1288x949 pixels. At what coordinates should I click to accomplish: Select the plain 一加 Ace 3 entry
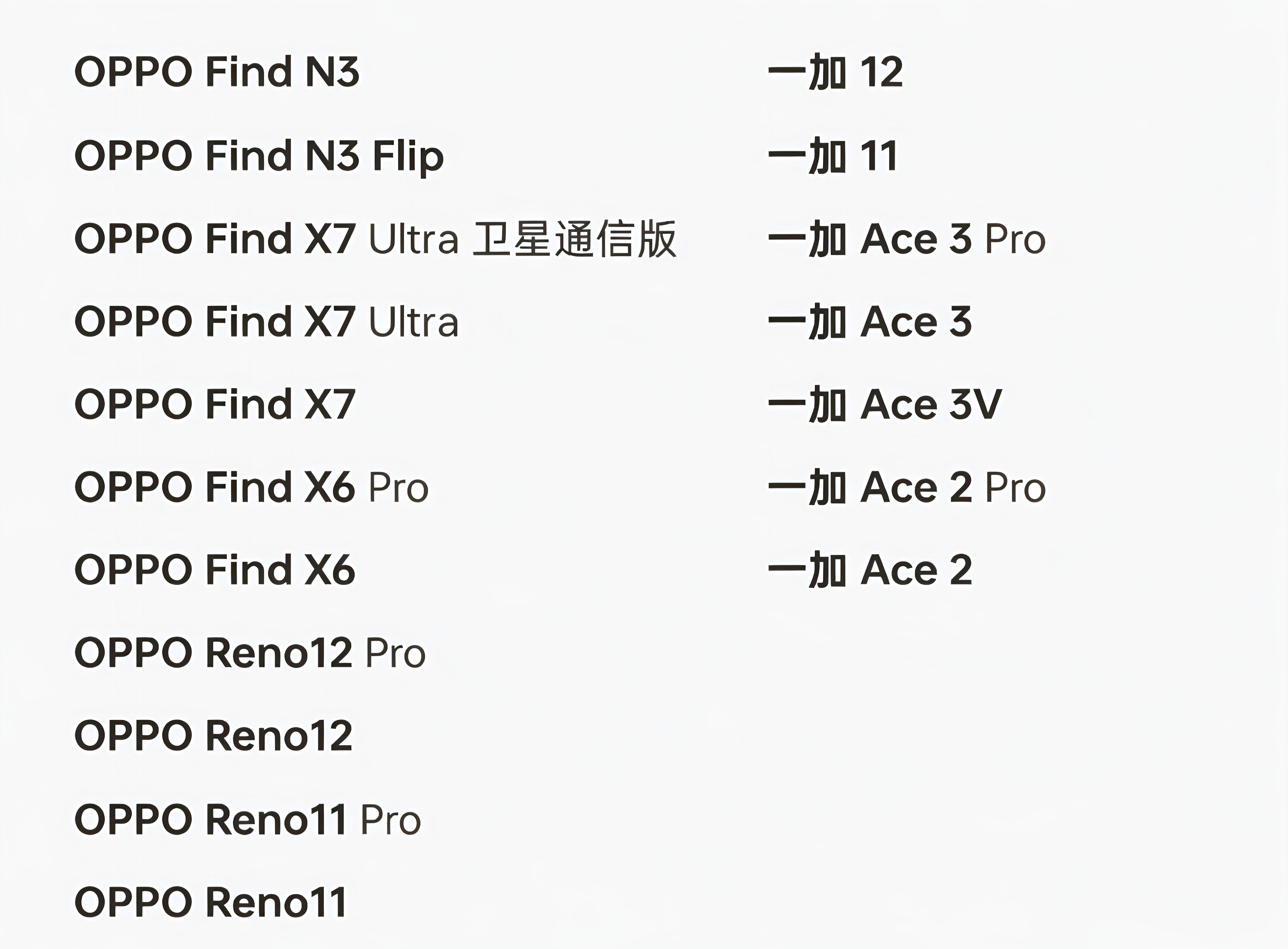[870, 322]
